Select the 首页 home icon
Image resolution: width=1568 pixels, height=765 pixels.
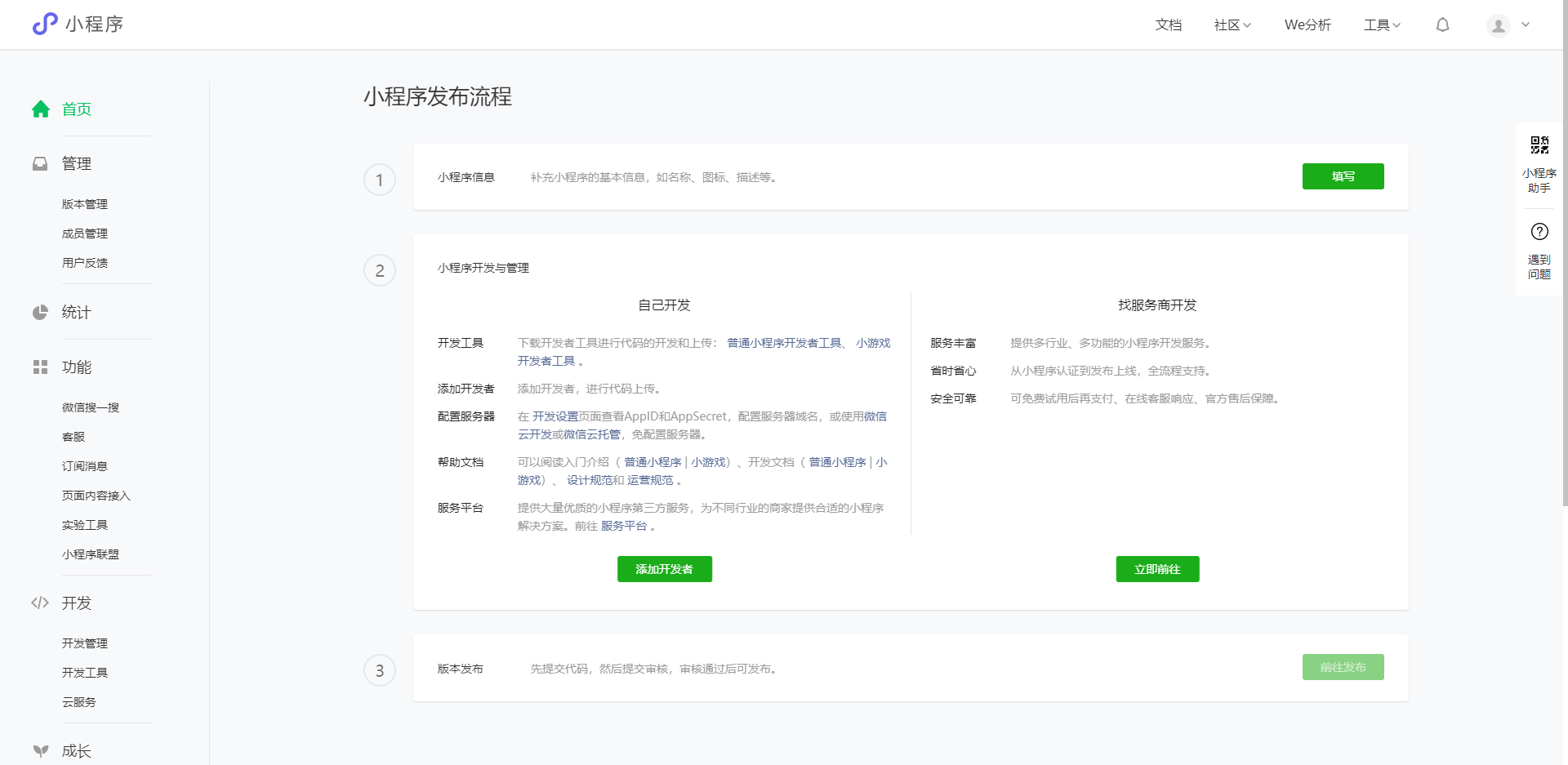coord(41,109)
